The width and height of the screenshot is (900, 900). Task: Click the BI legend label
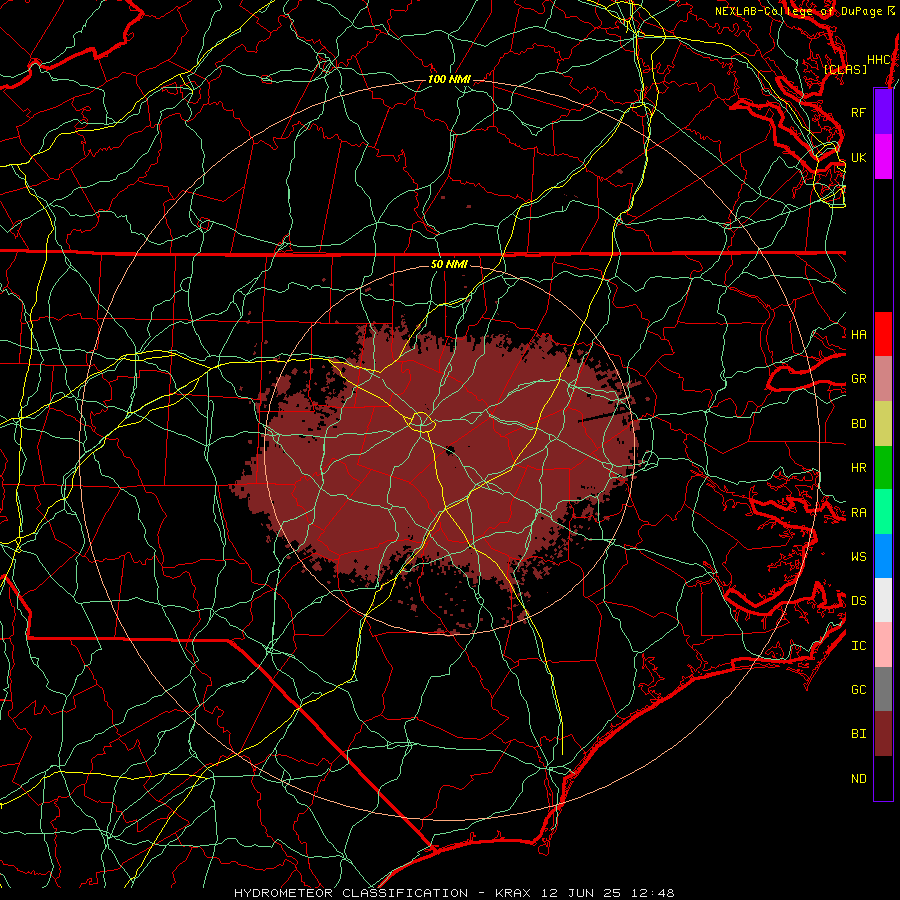858,734
